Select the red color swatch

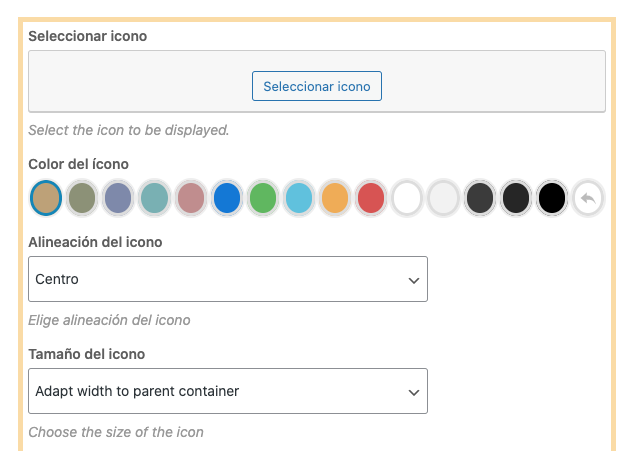371,198
